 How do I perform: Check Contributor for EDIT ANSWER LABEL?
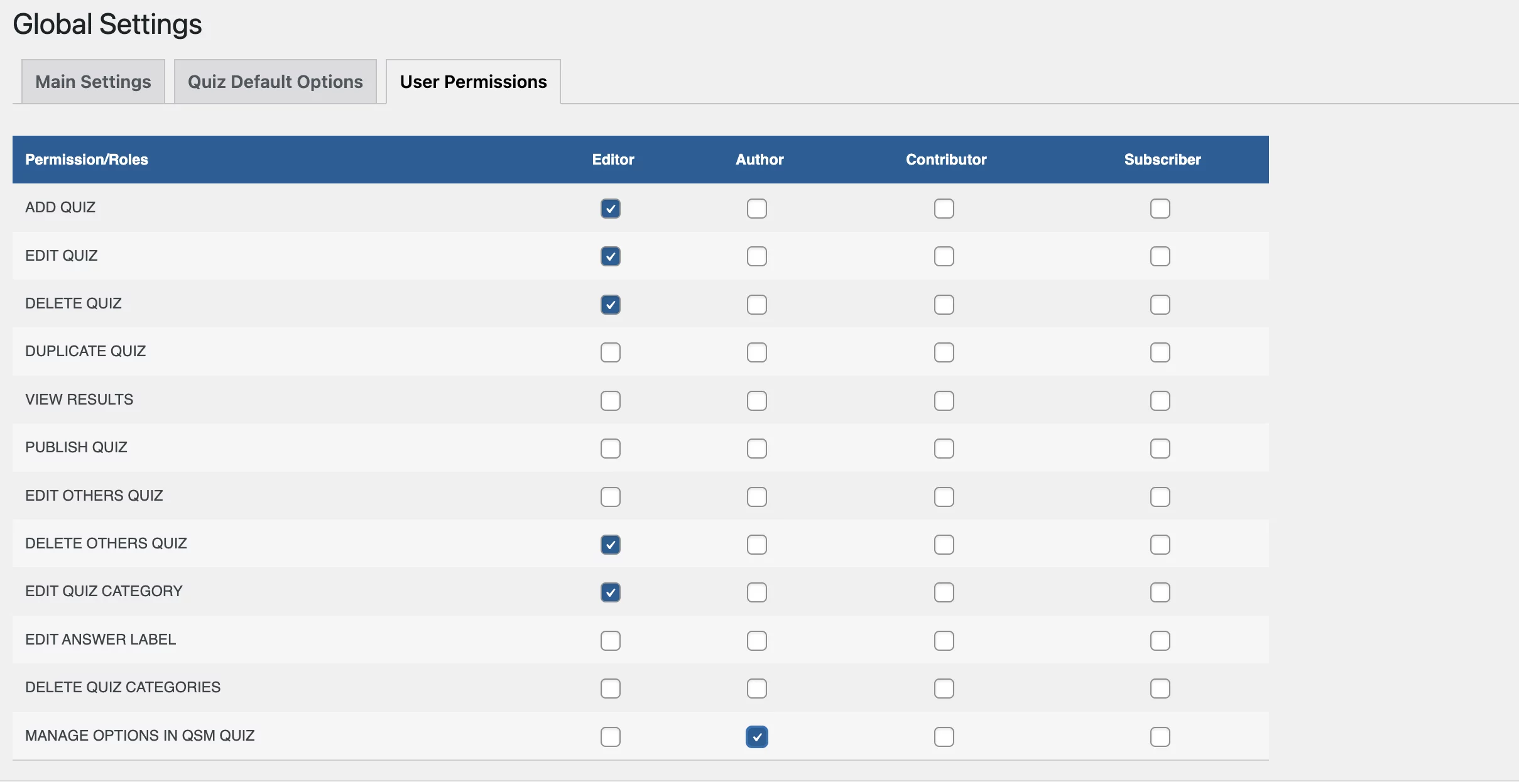coord(944,641)
